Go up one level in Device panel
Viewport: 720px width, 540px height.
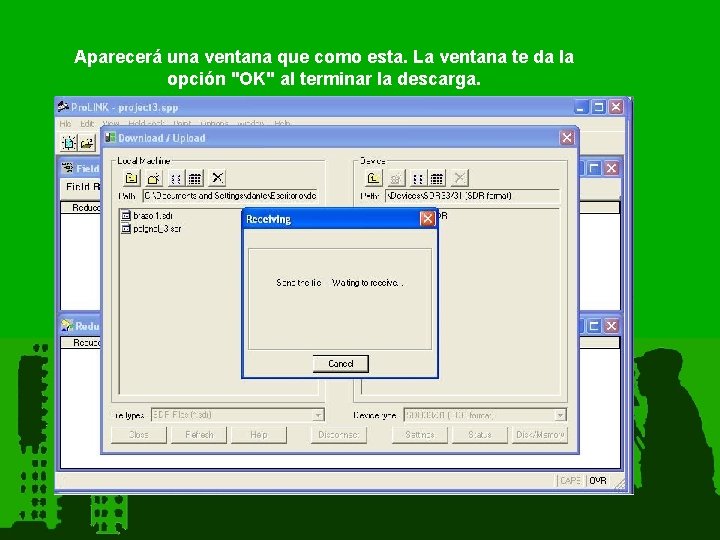373,178
